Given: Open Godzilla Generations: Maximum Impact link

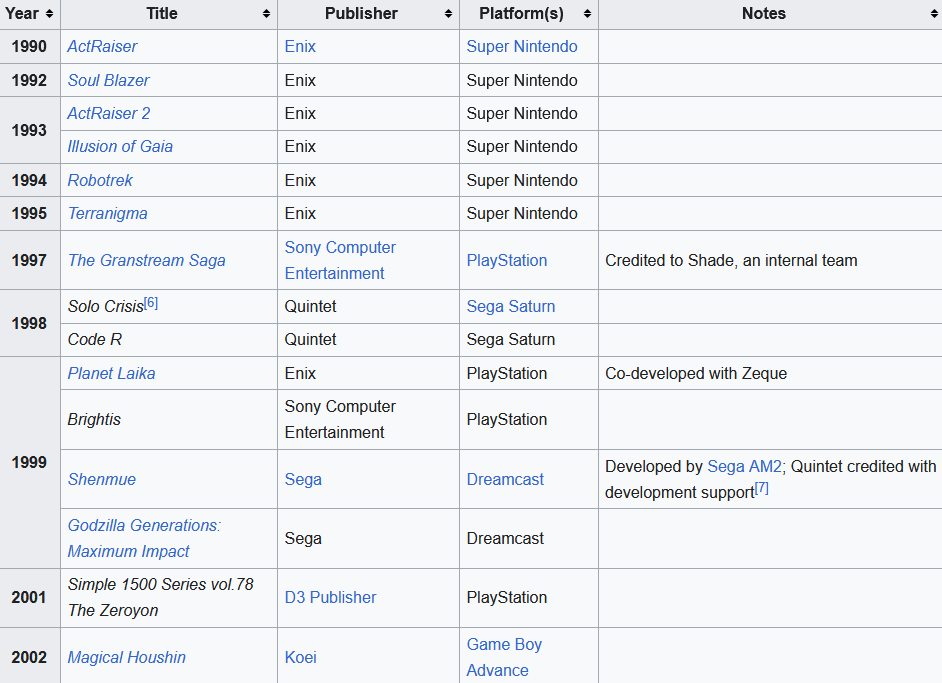Looking at the screenshot, I should tap(144, 538).
